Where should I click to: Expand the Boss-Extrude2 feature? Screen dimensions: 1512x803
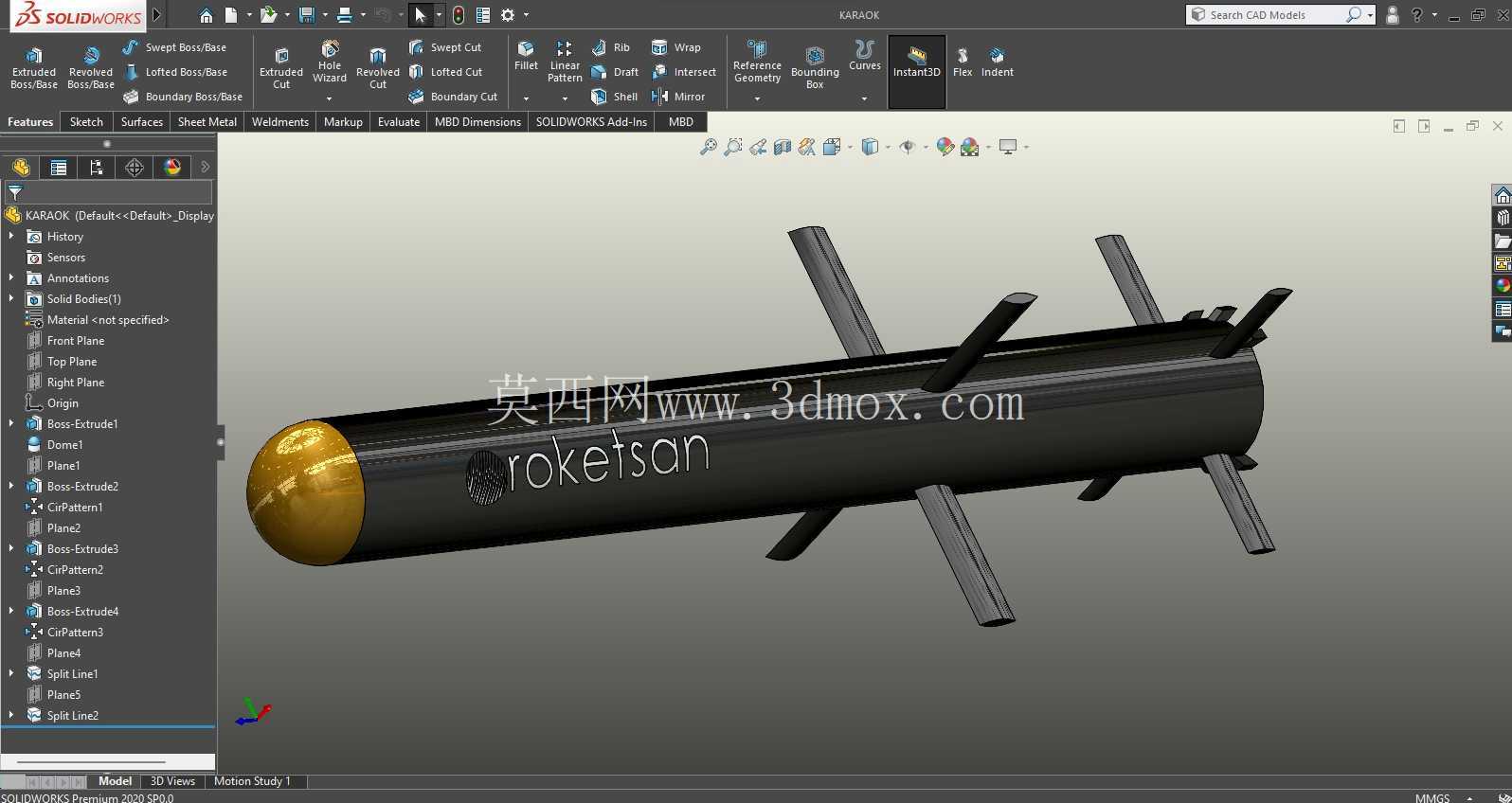[11, 487]
